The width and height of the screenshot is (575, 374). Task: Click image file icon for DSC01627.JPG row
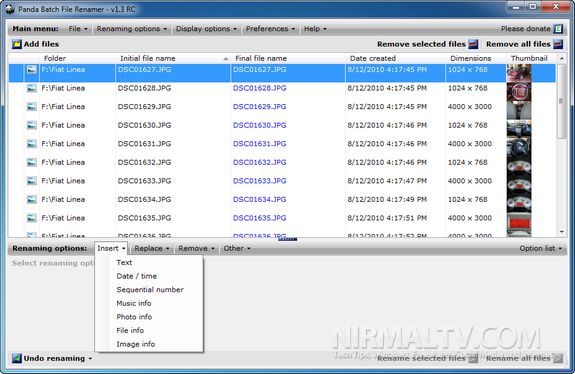pyautogui.click(x=32, y=69)
